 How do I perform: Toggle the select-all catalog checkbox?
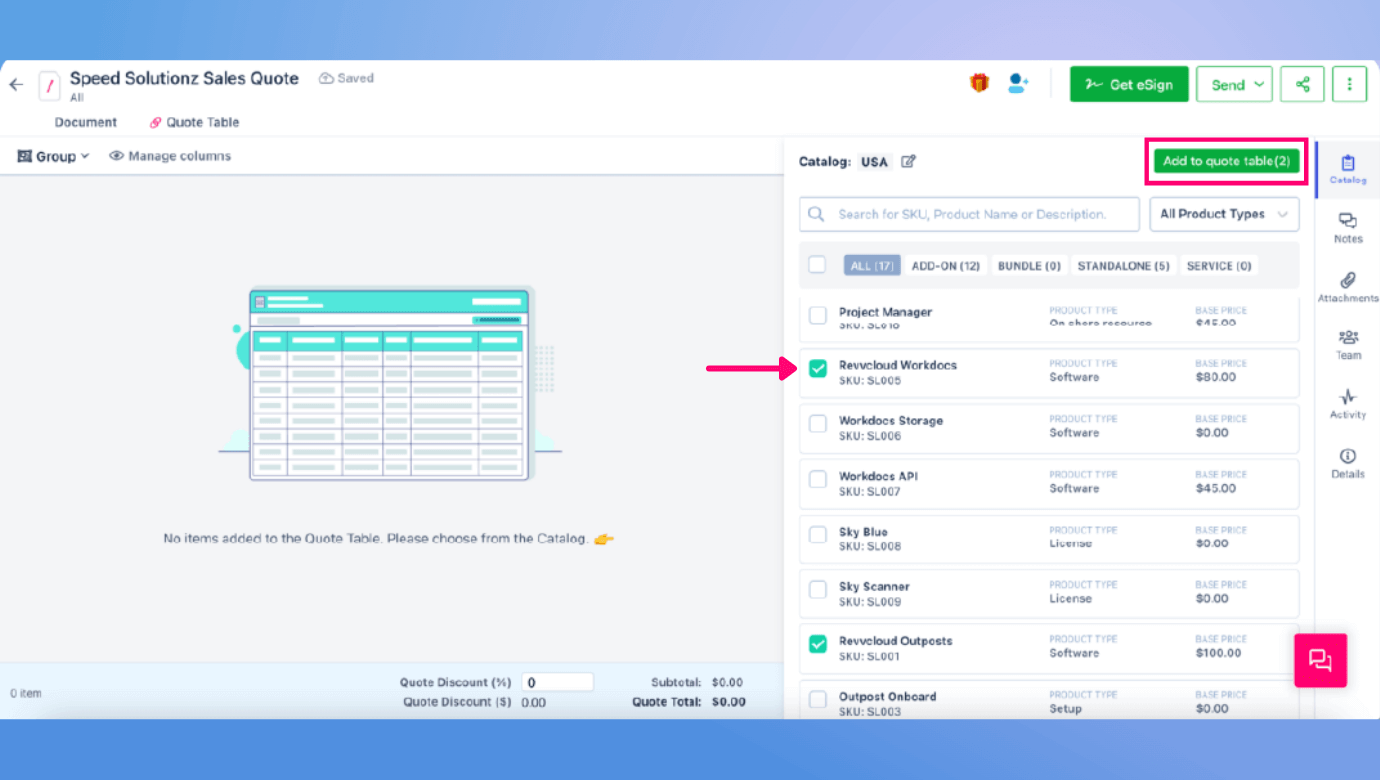click(x=817, y=265)
